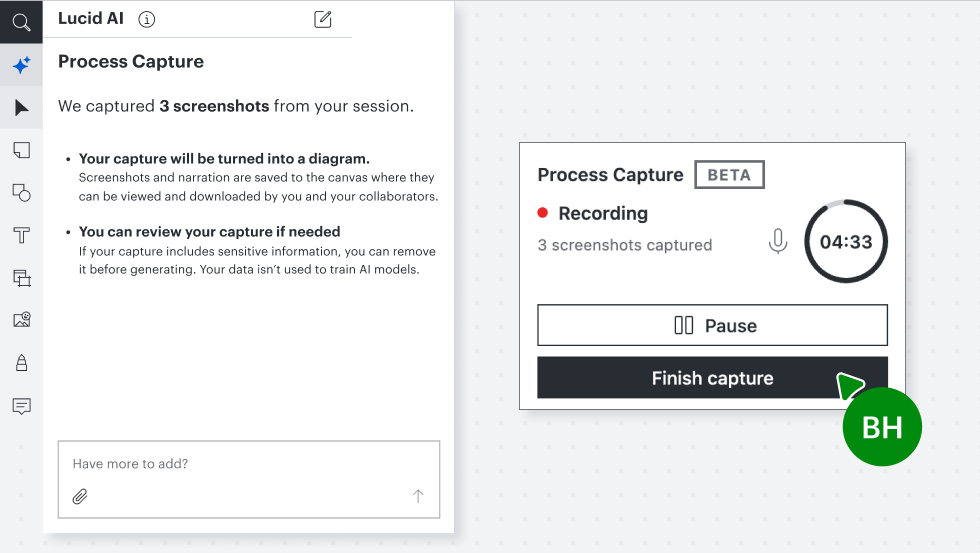Screen dimensions: 980x553
Task: Select the sticky note tool
Action: click(21, 150)
